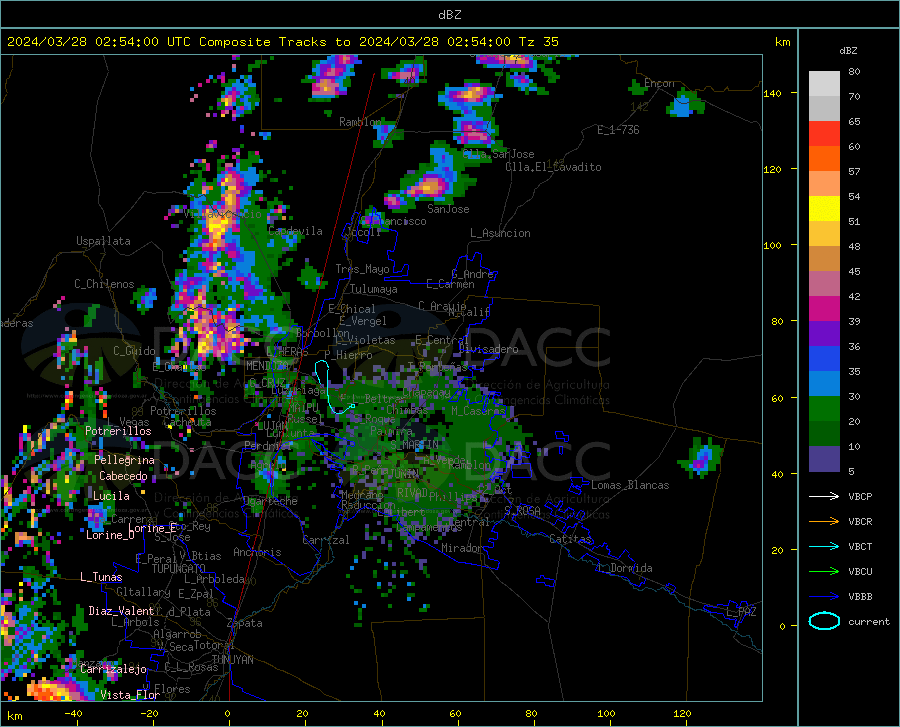The image size is (900, 727).
Task: Select the SanJose map label
Action: coord(448,209)
